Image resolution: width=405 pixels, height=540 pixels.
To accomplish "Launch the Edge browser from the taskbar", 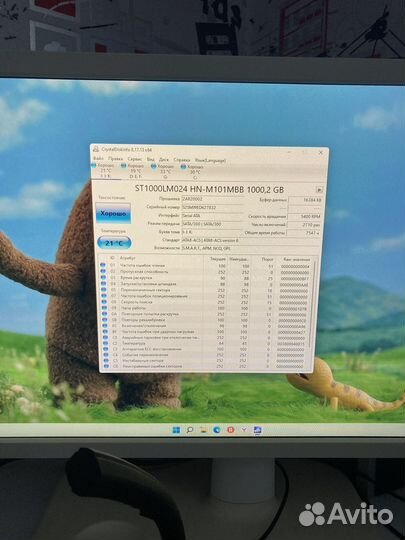I will click(x=217, y=430).
